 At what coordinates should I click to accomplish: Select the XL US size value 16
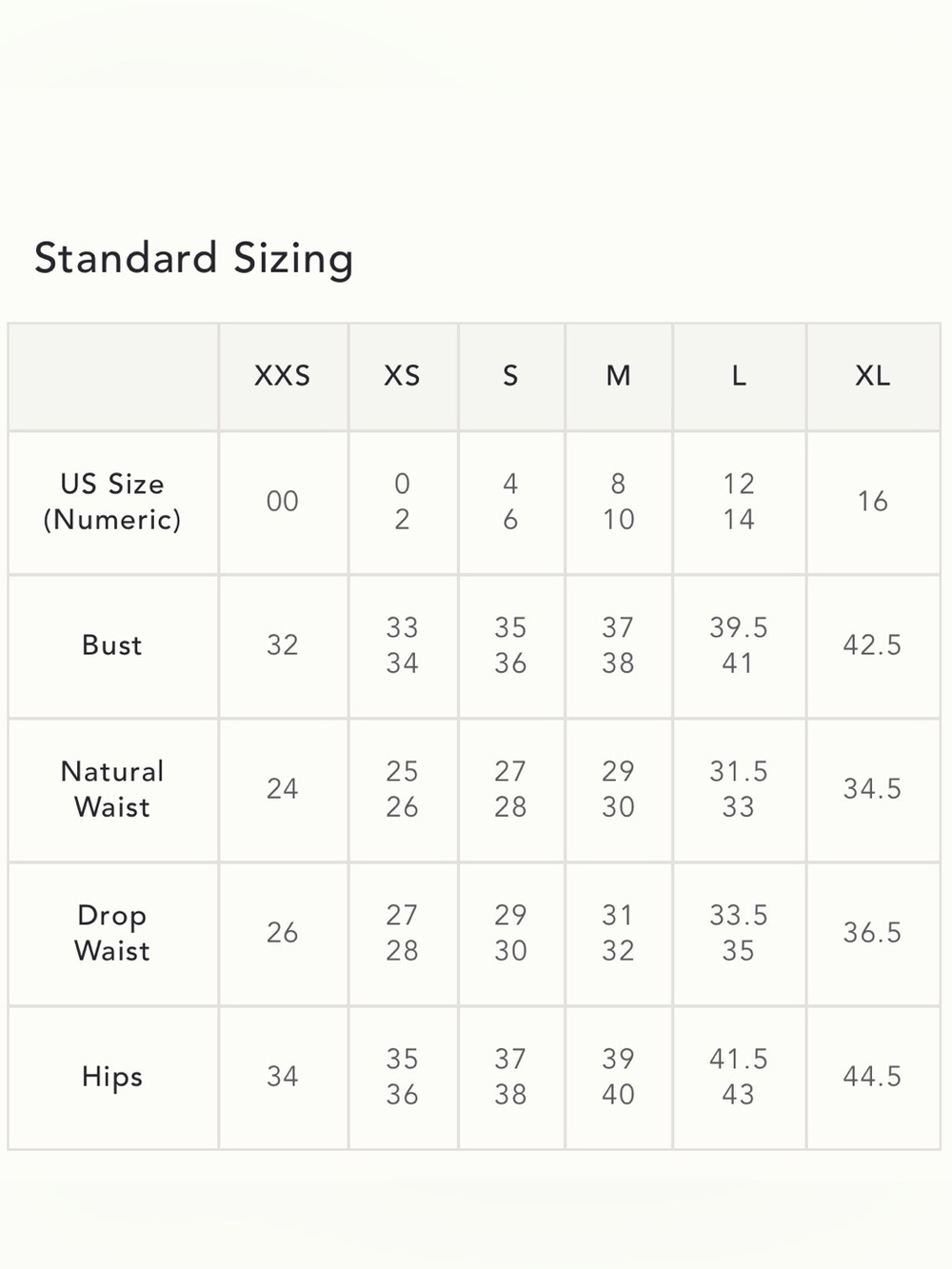pyautogui.click(x=872, y=502)
